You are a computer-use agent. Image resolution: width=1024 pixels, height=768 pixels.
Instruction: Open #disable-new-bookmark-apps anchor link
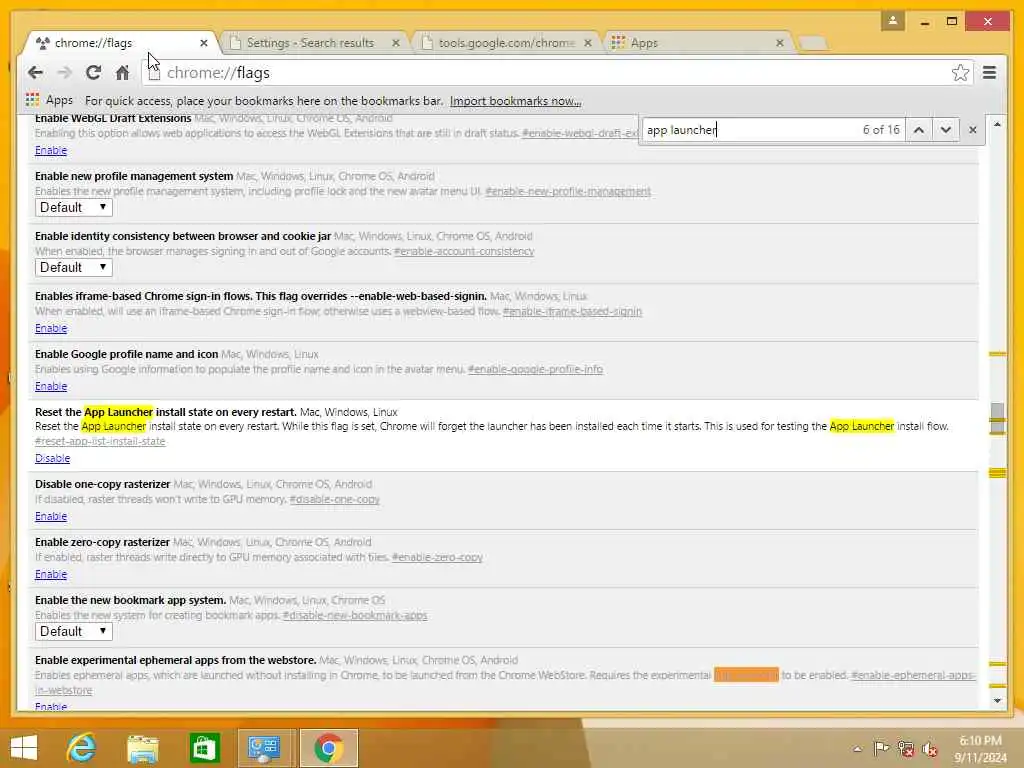pos(355,616)
